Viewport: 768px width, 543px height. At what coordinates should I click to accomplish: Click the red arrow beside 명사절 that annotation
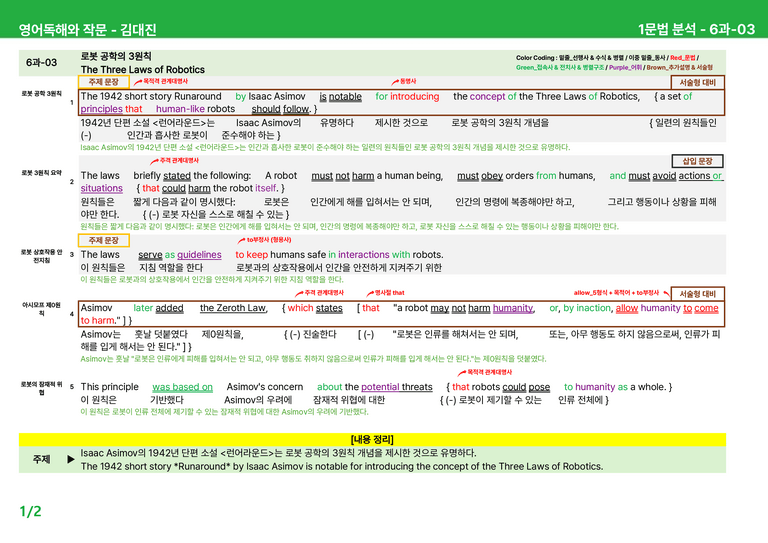point(370,293)
